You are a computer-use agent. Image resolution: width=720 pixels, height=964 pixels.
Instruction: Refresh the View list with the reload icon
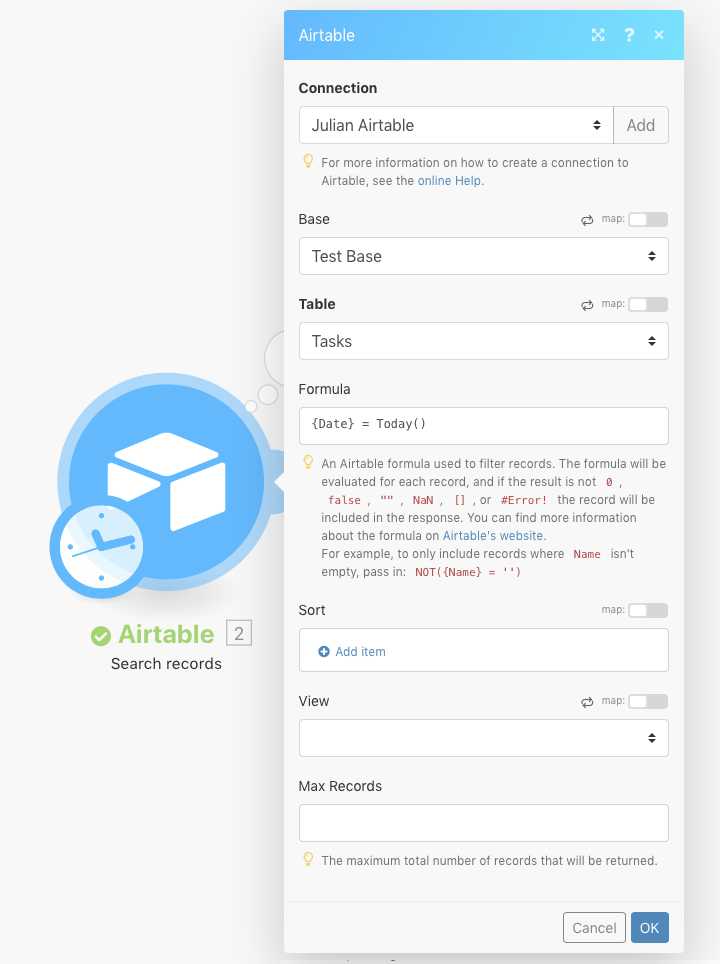click(x=587, y=702)
